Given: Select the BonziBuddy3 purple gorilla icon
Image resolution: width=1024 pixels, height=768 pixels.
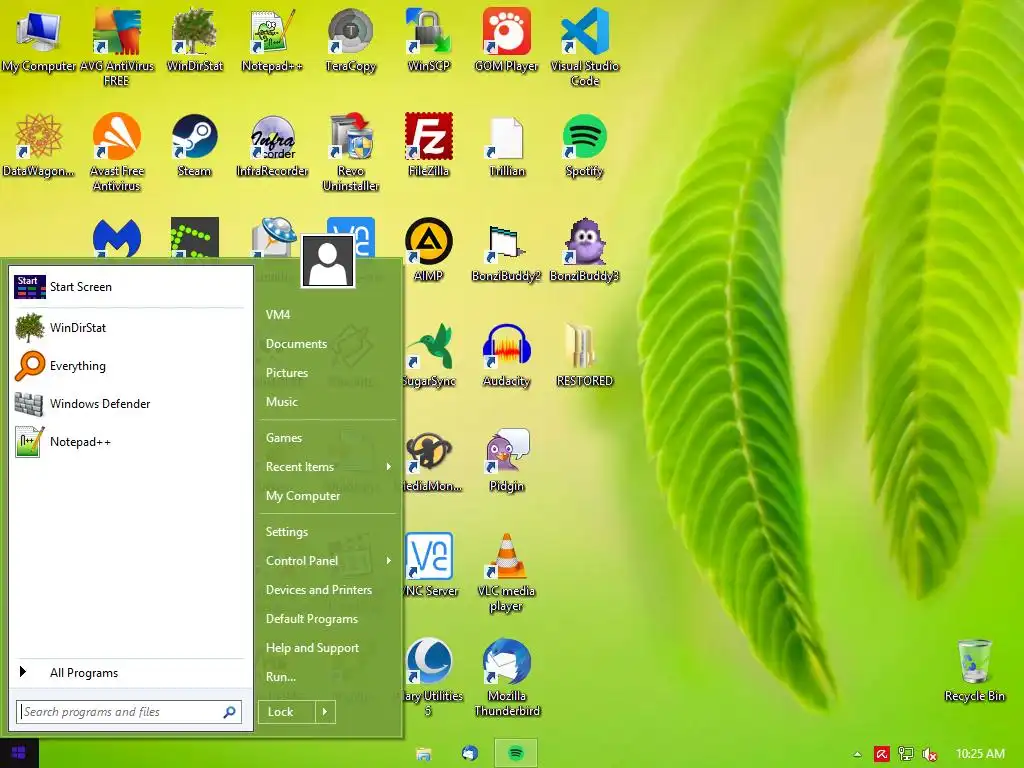Looking at the screenshot, I should [x=584, y=250].
